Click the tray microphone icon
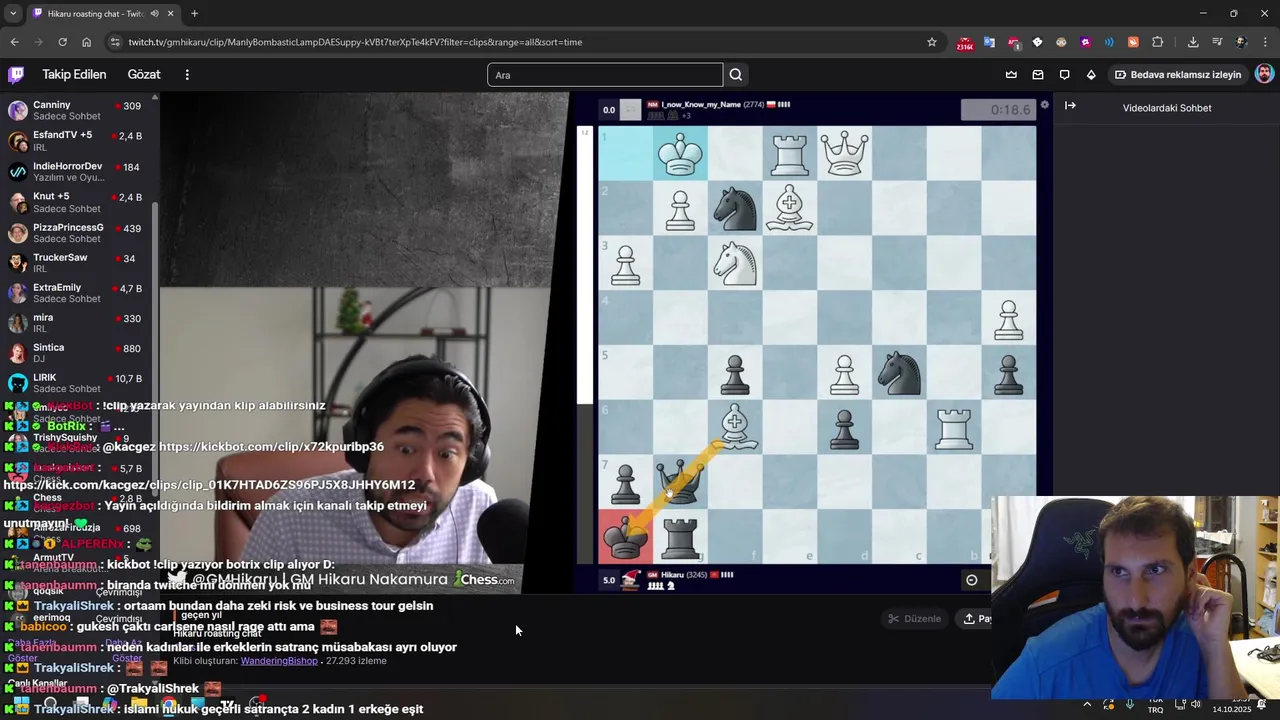Screen dimensions: 1280x720 point(1129,704)
